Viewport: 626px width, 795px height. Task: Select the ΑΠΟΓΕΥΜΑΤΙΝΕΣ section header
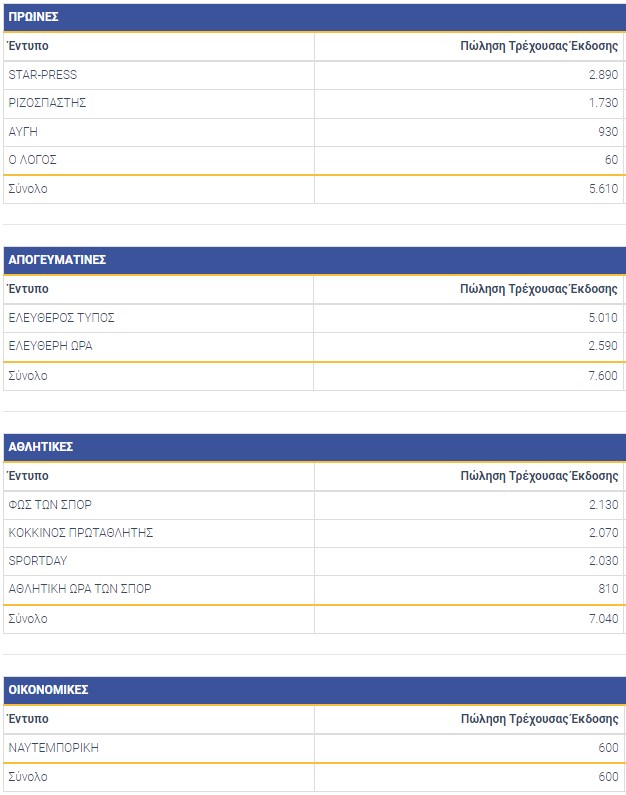tap(57, 260)
